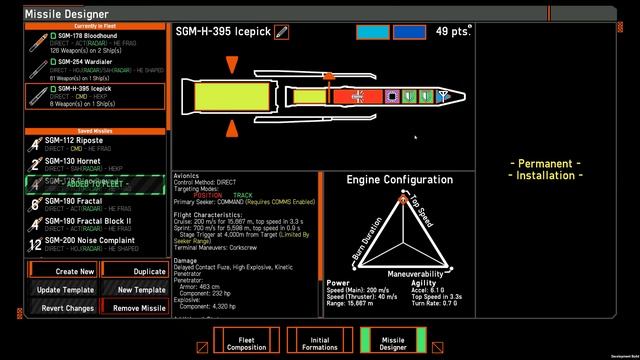Select saved missile SGM-112 Riposte
640x360 pixels.
pyautogui.click(x=95, y=144)
